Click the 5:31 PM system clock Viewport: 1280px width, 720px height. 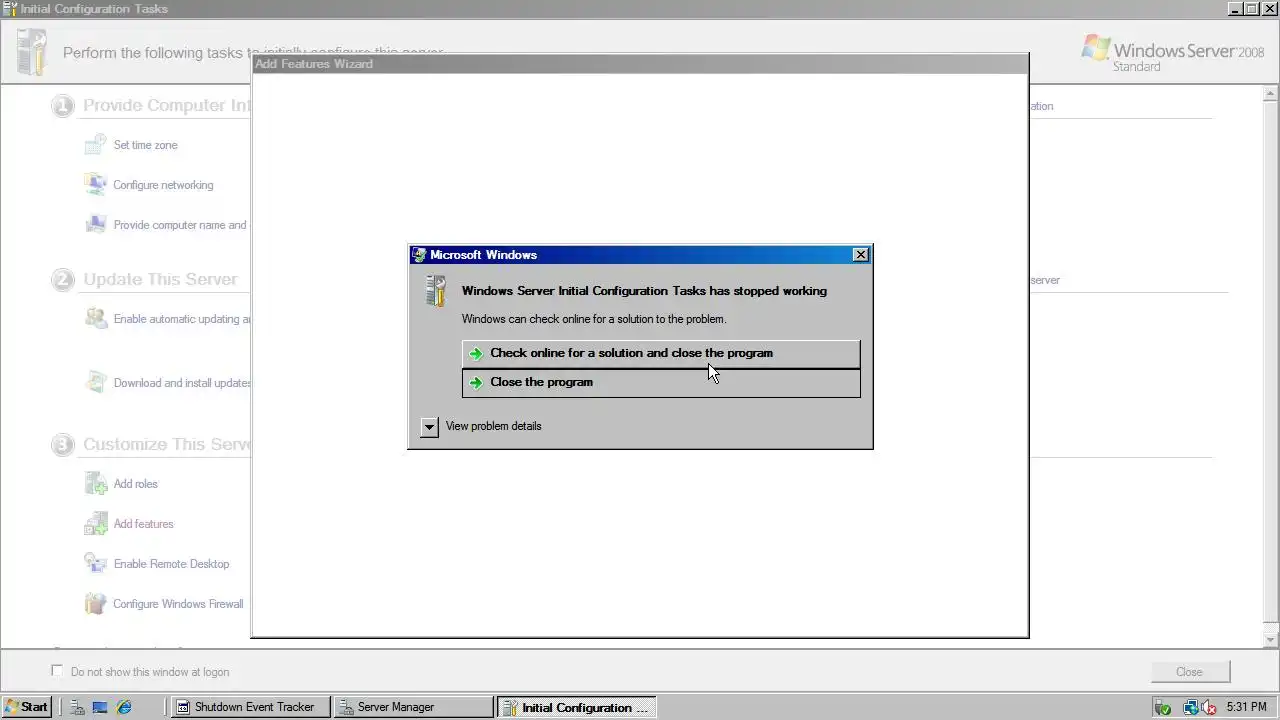[1246, 707]
